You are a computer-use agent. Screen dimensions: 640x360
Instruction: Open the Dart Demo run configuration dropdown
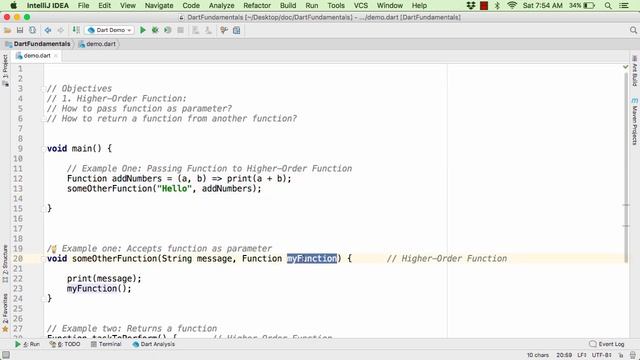pyautogui.click(x=109, y=30)
